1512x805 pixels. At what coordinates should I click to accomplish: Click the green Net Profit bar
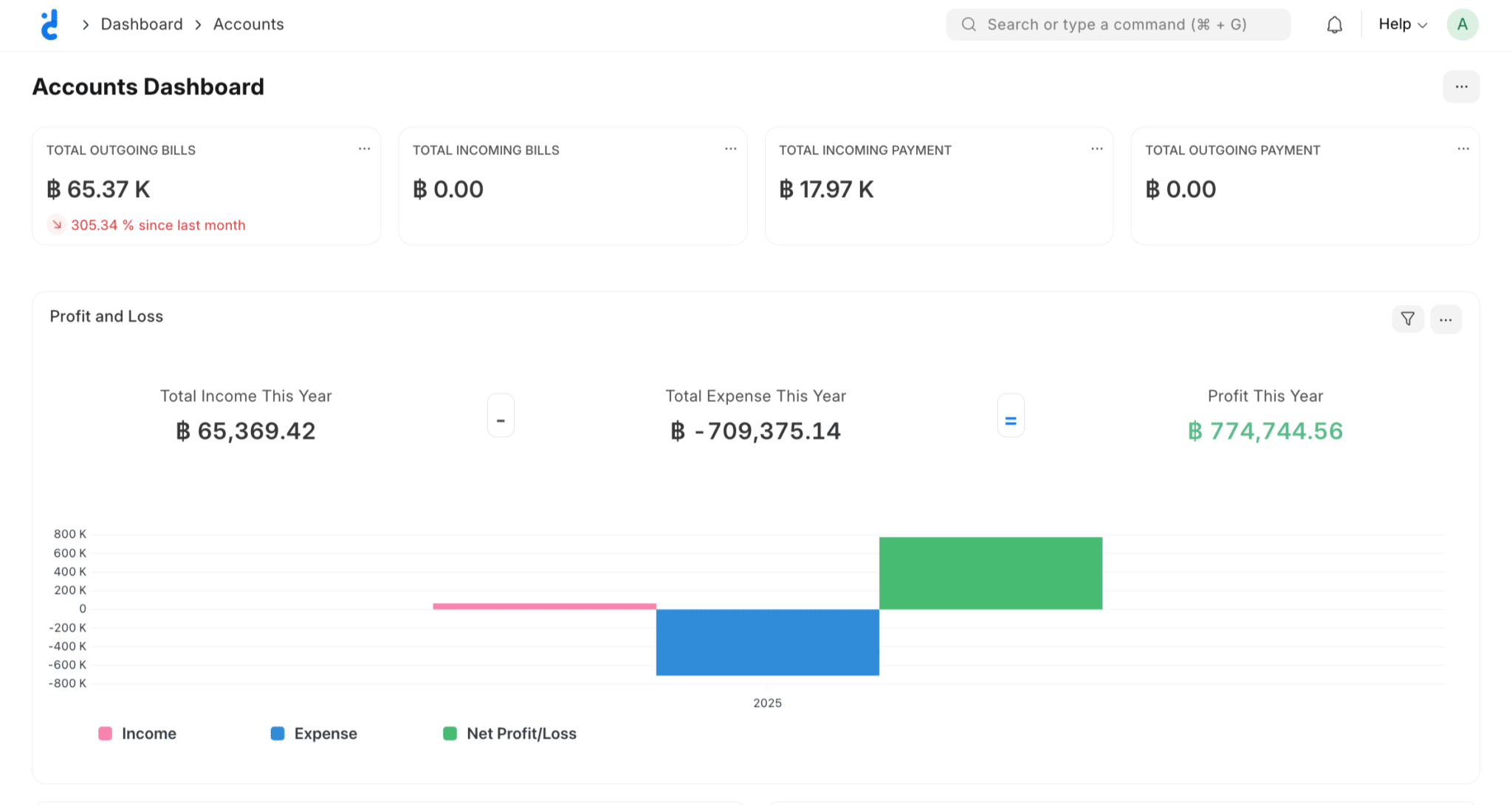click(990, 573)
